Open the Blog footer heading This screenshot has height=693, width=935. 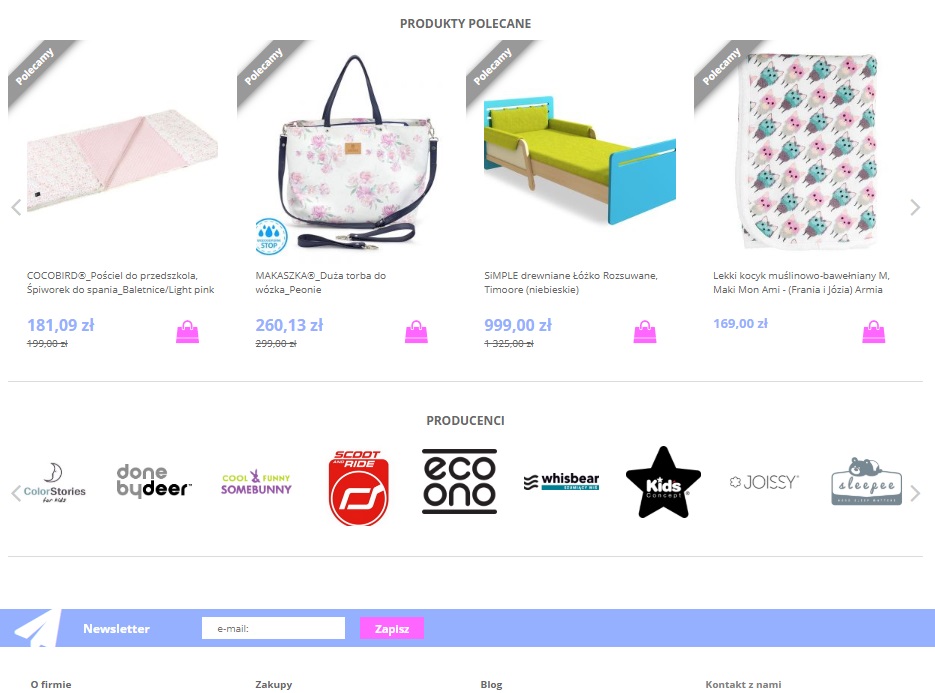pyautogui.click(x=491, y=685)
